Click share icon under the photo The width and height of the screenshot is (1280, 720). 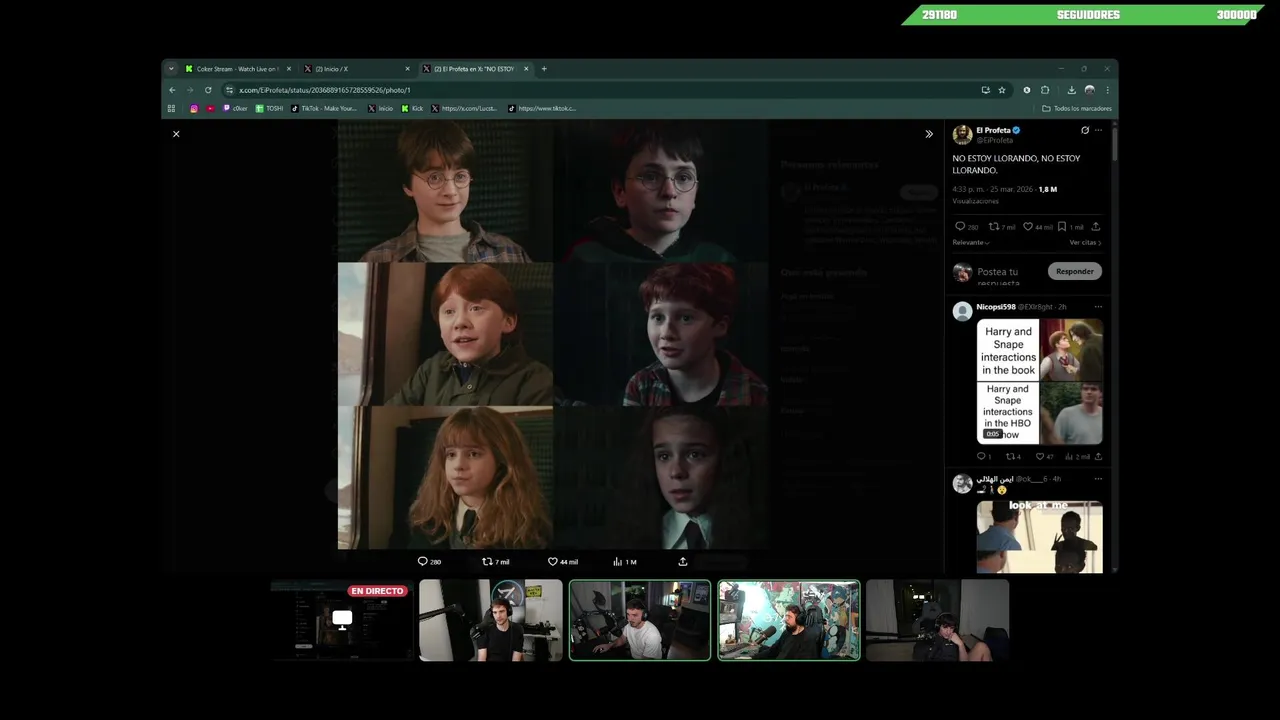683,562
